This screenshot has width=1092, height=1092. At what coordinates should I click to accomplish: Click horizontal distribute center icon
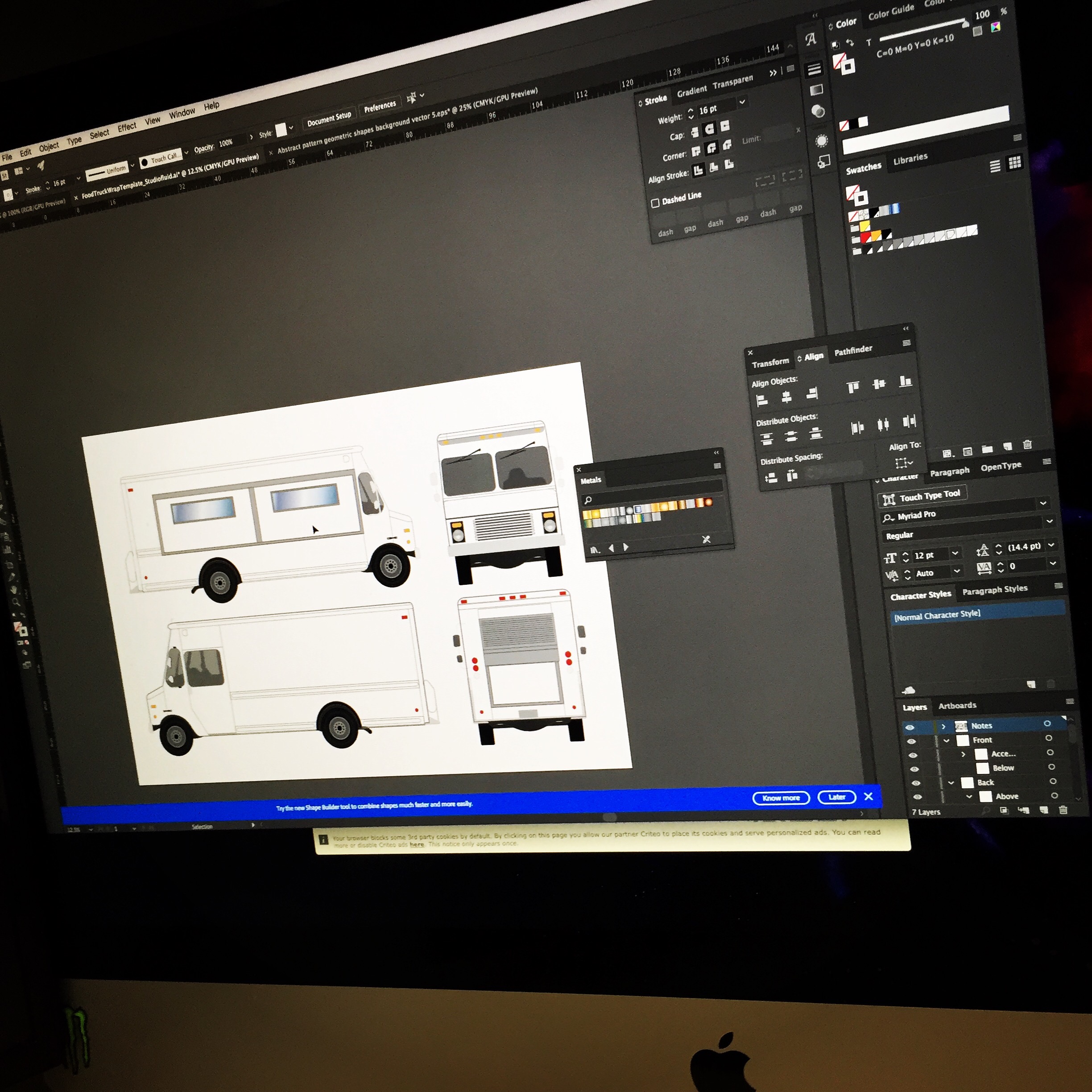882,424
